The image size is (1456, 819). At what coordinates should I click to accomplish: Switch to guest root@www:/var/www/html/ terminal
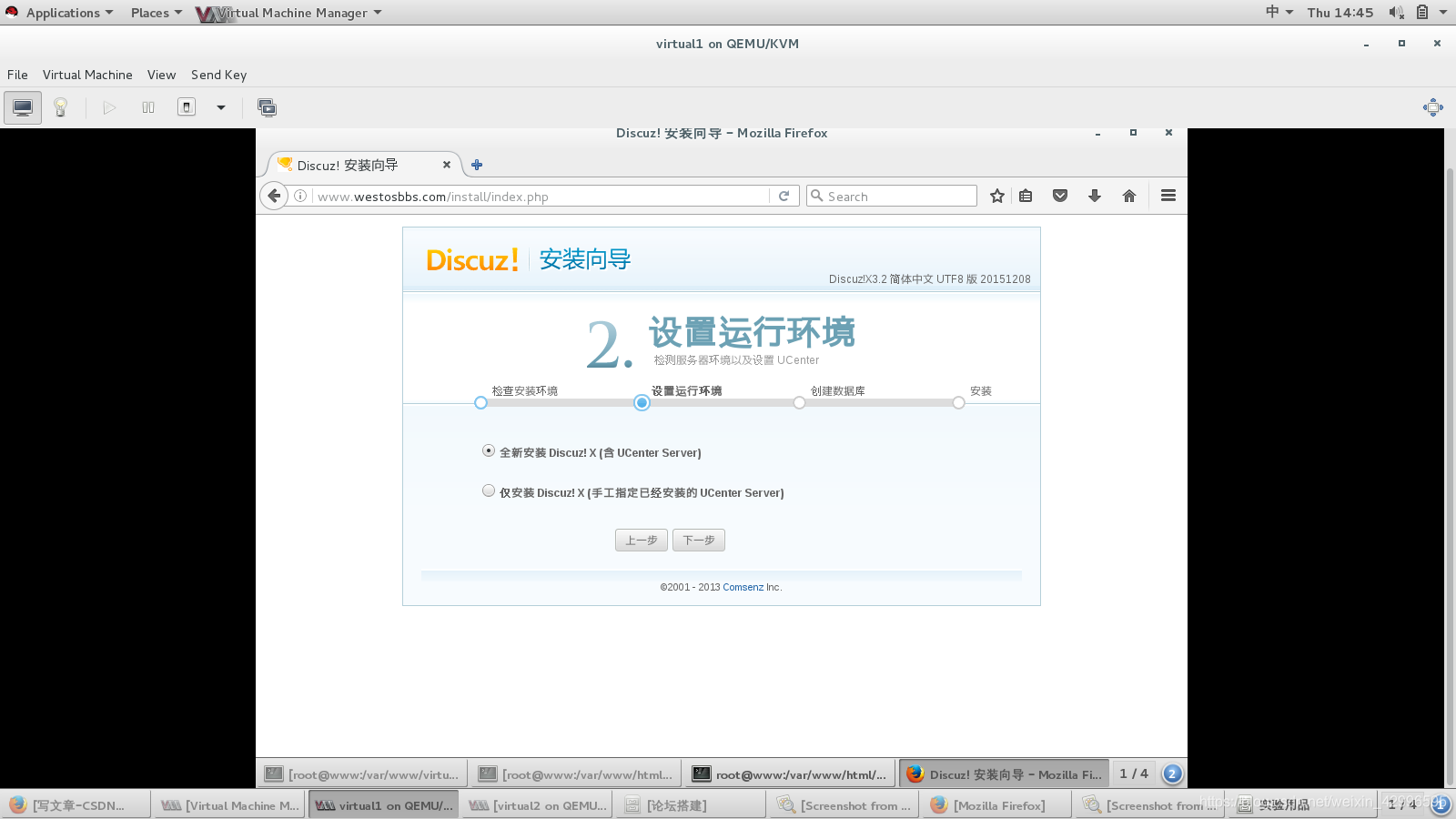pyautogui.click(x=790, y=774)
